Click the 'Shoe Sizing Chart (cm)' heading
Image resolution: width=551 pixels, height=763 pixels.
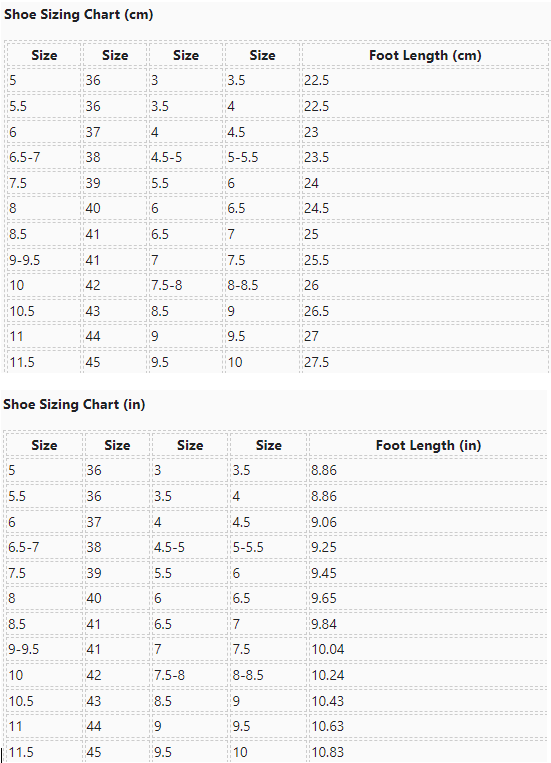[x=78, y=15]
